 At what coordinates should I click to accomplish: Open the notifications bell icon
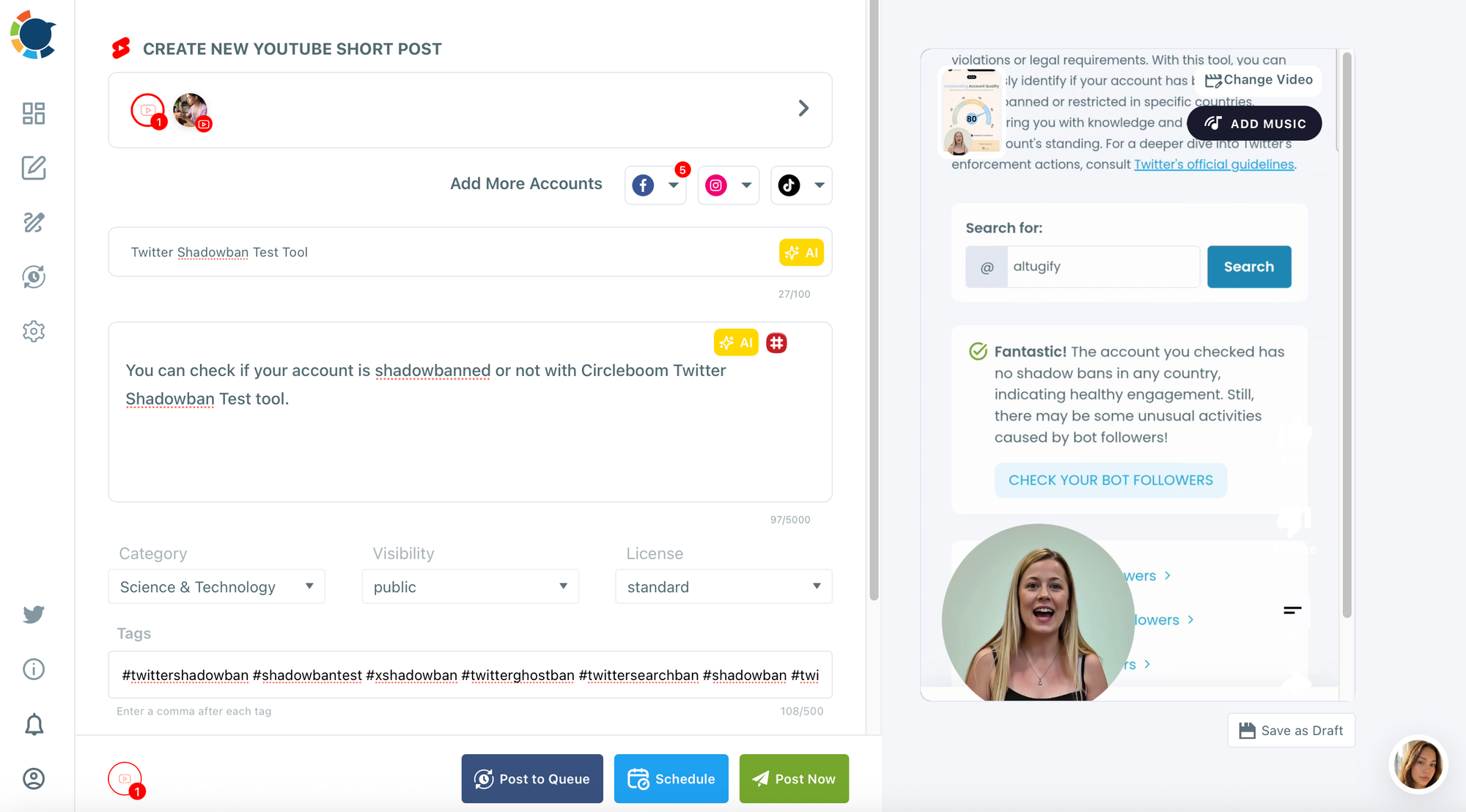click(x=34, y=725)
